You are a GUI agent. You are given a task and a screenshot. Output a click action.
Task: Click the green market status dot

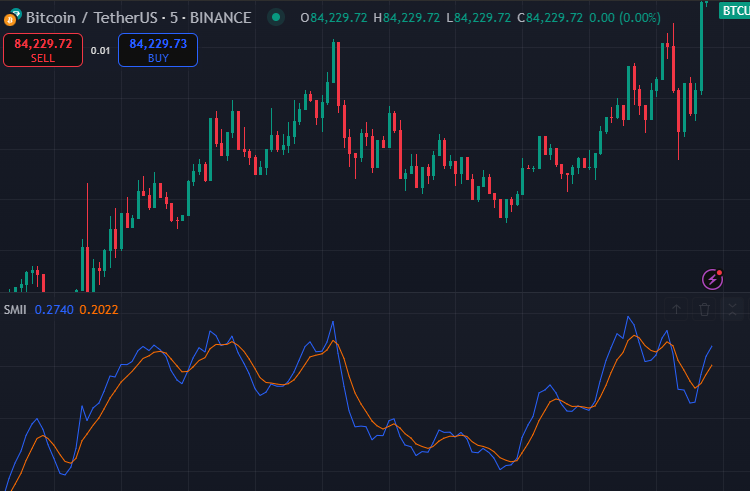(x=276, y=18)
